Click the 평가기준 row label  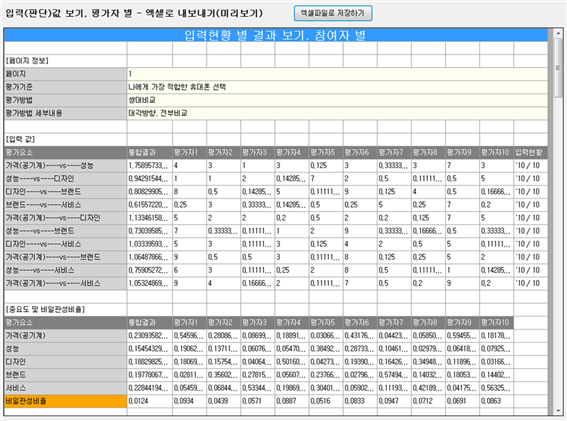coord(65,87)
